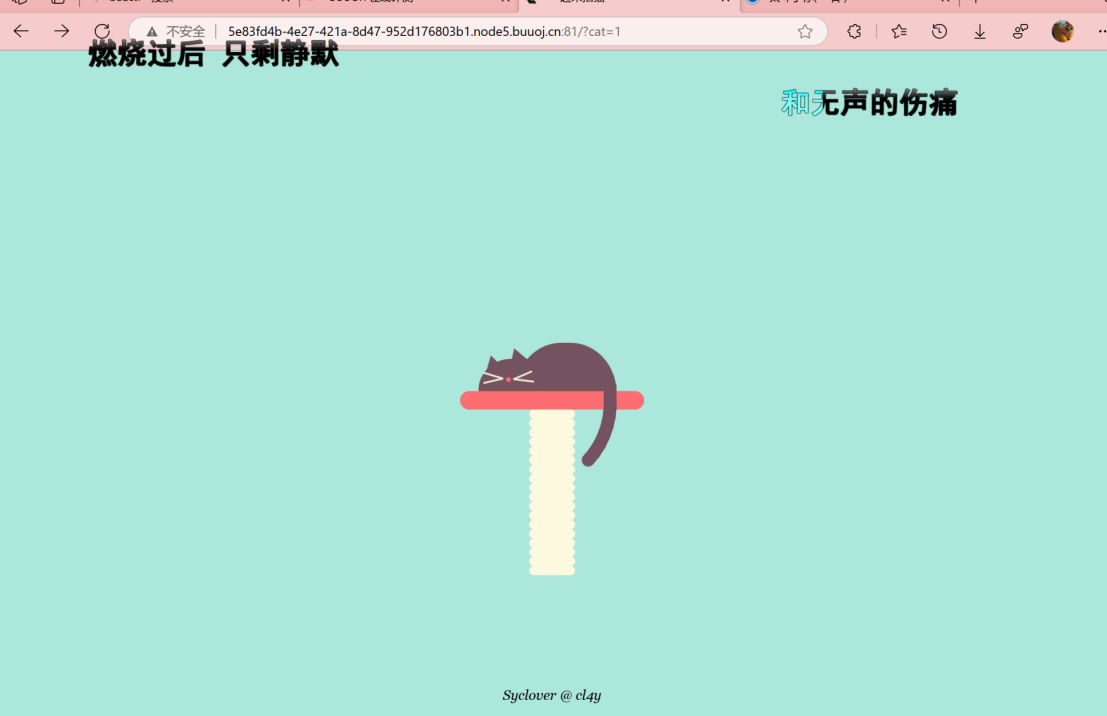
Task: Click the Browser Essentials icon
Action: [853, 31]
